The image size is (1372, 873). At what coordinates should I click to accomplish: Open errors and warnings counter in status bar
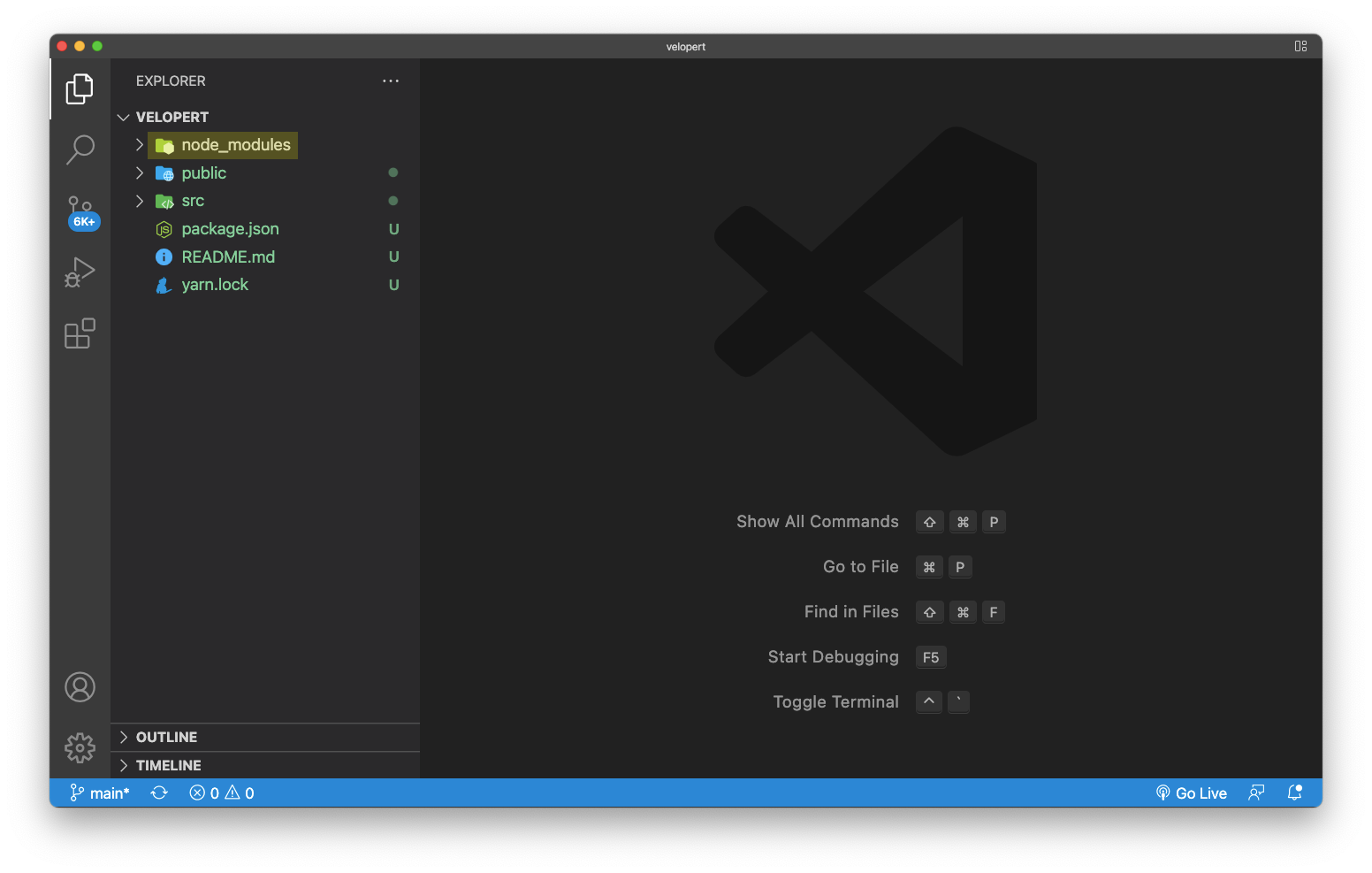[x=222, y=793]
